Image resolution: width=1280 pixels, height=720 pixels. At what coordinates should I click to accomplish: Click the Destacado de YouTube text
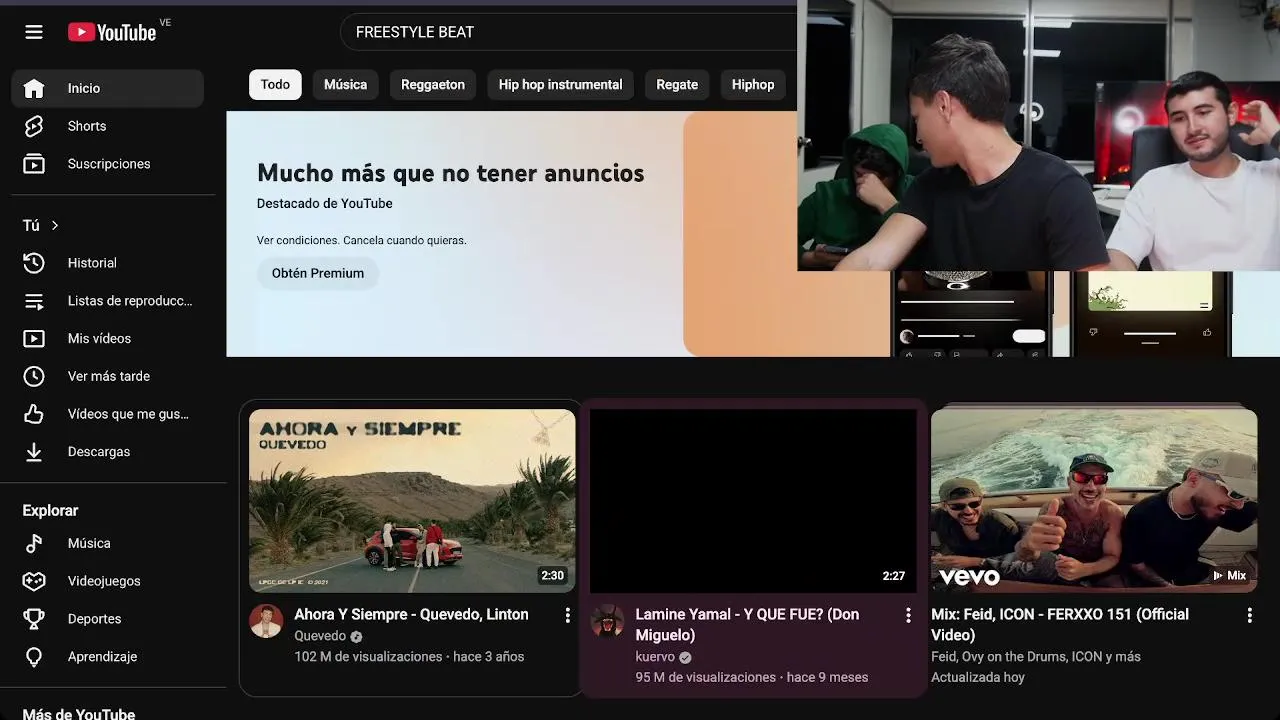324,203
